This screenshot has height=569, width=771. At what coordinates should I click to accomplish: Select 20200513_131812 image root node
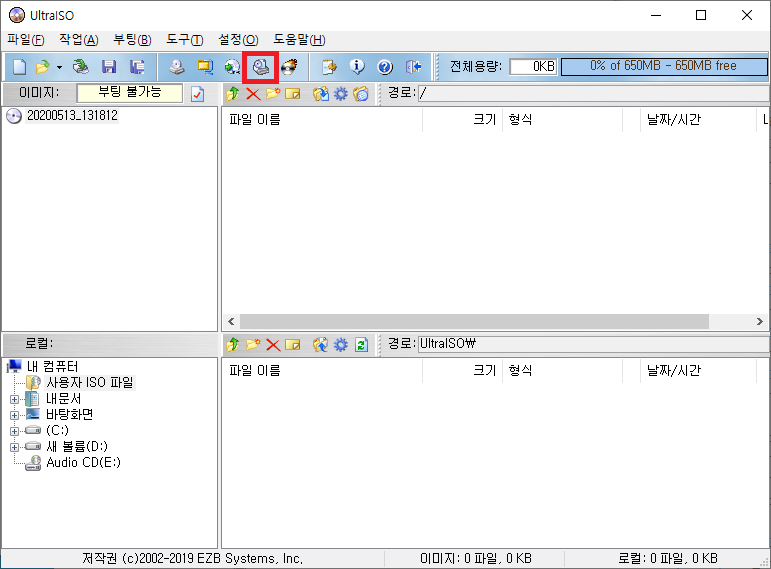click(72, 116)
